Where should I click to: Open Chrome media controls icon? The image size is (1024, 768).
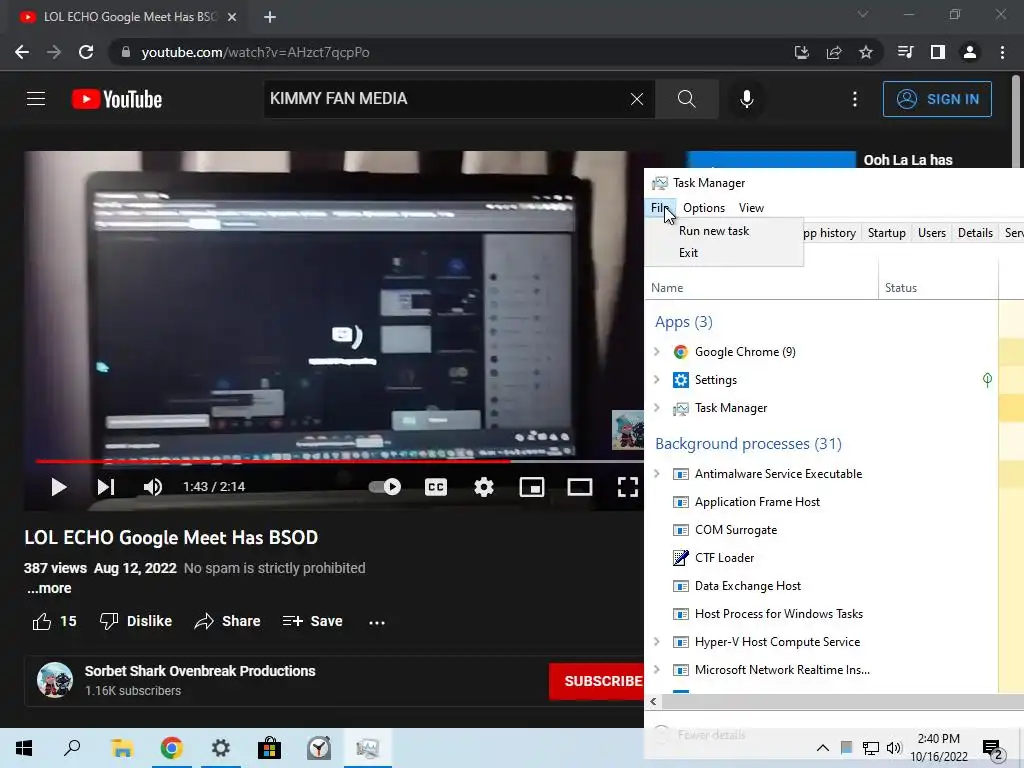tap(905, 52)
